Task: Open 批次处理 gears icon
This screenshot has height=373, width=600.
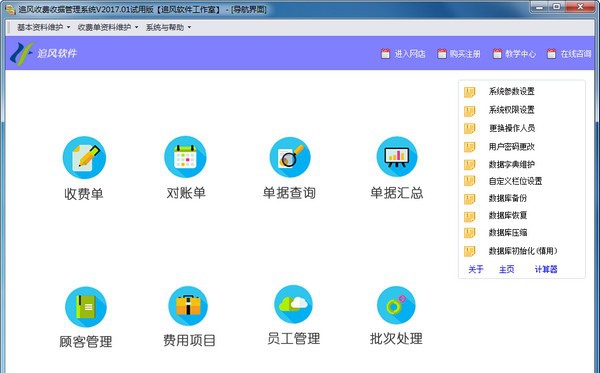Action: [x=396, y=305]
